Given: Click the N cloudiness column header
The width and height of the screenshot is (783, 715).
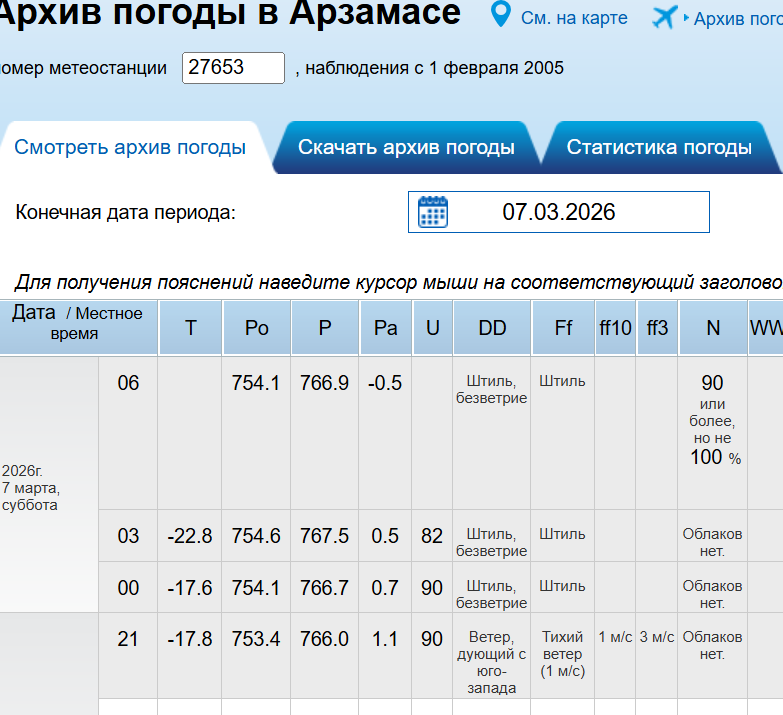Looking at the screenshot, I should (713, 328).
